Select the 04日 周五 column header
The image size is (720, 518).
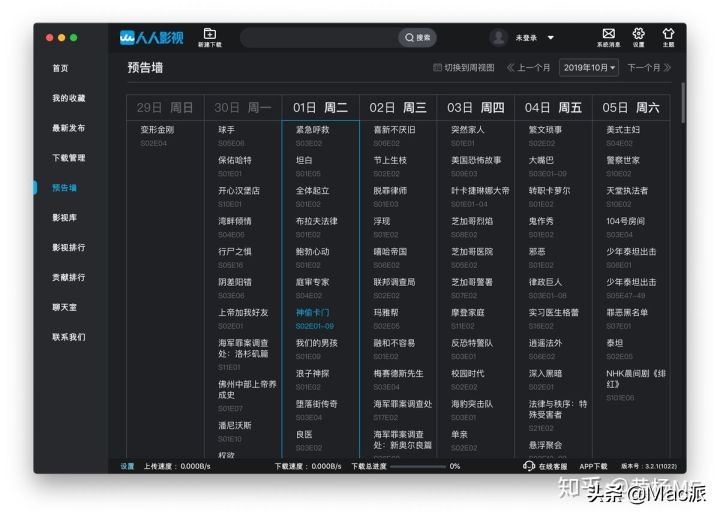point(553,107)
